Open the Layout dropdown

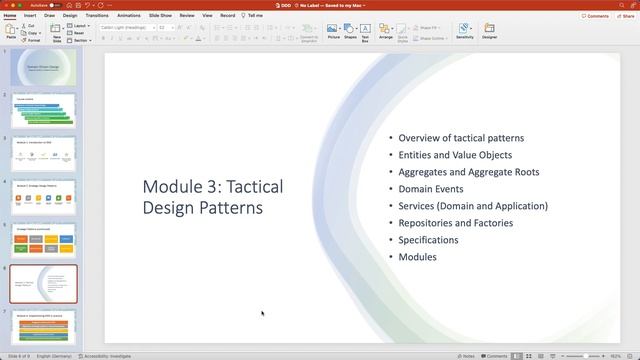(x=78, y=26)
